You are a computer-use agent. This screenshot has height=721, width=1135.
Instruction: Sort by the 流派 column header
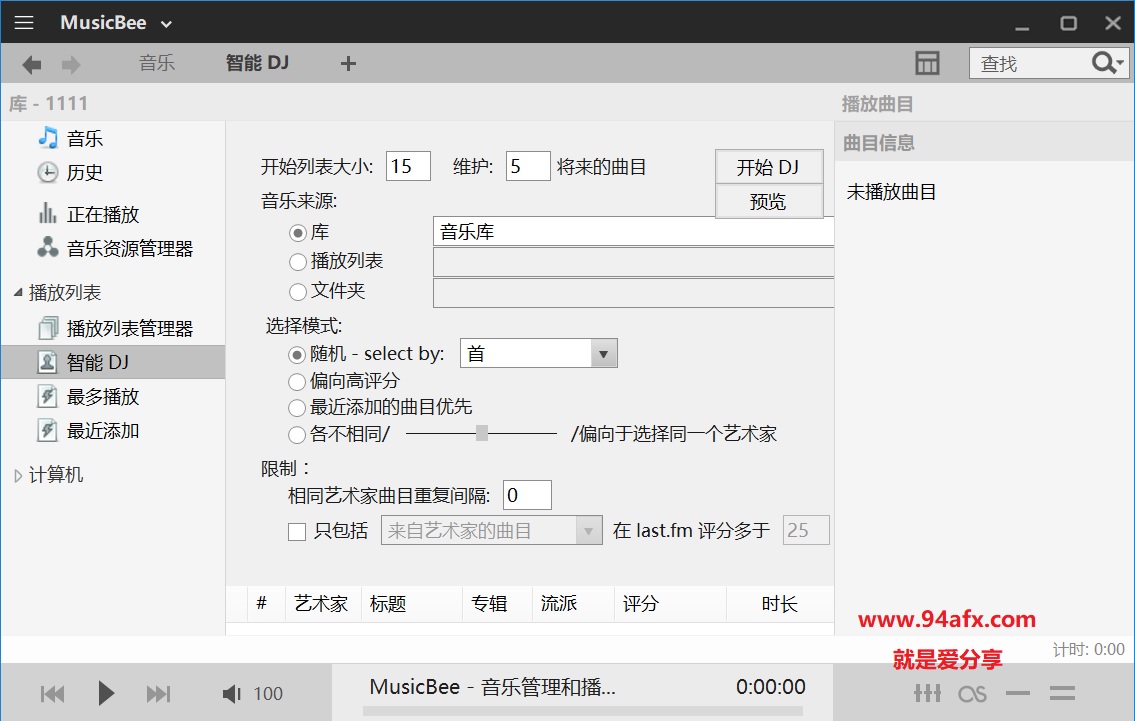tap(573, 604)
